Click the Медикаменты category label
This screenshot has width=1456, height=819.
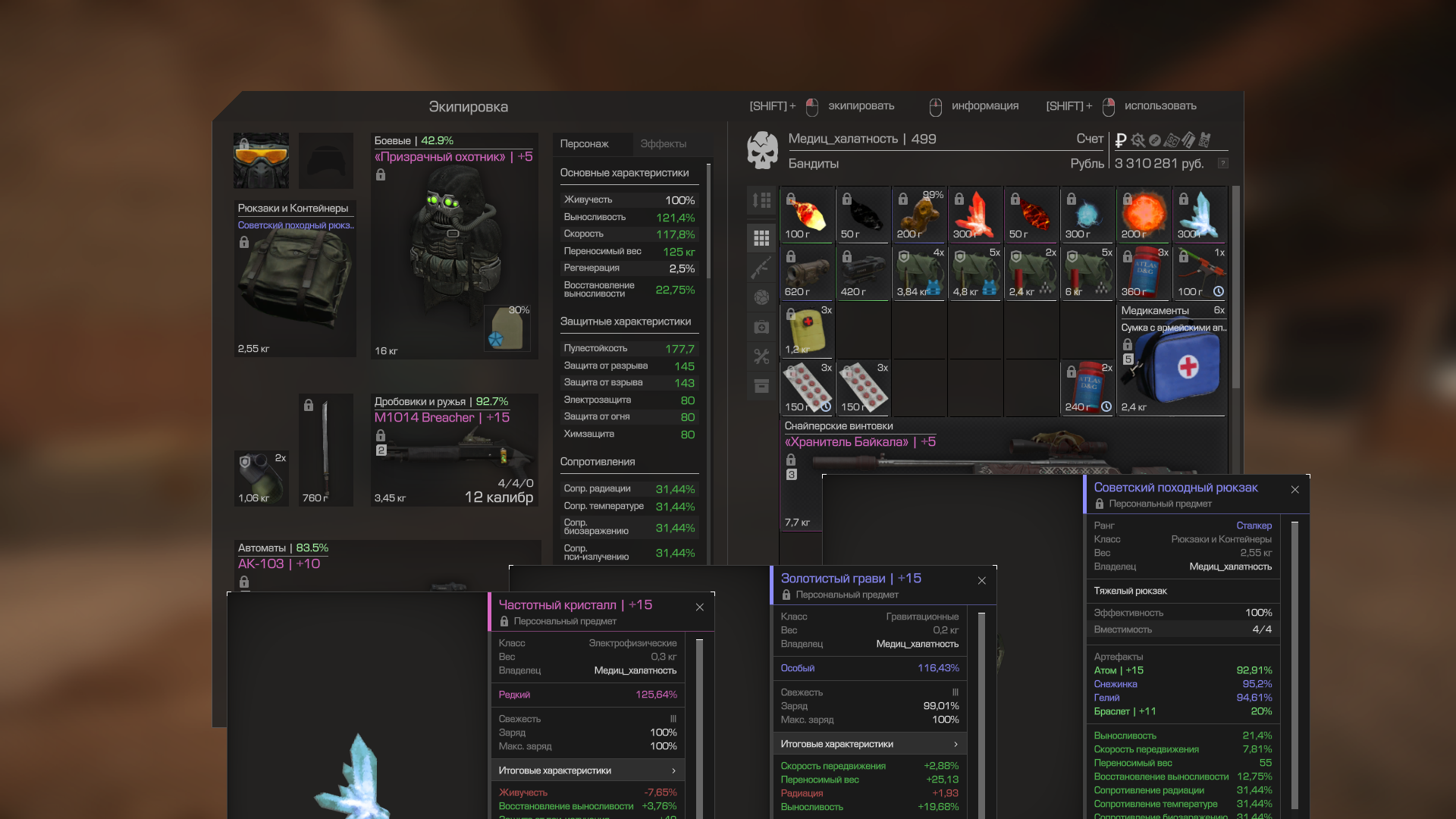(x=1155, y=311)
